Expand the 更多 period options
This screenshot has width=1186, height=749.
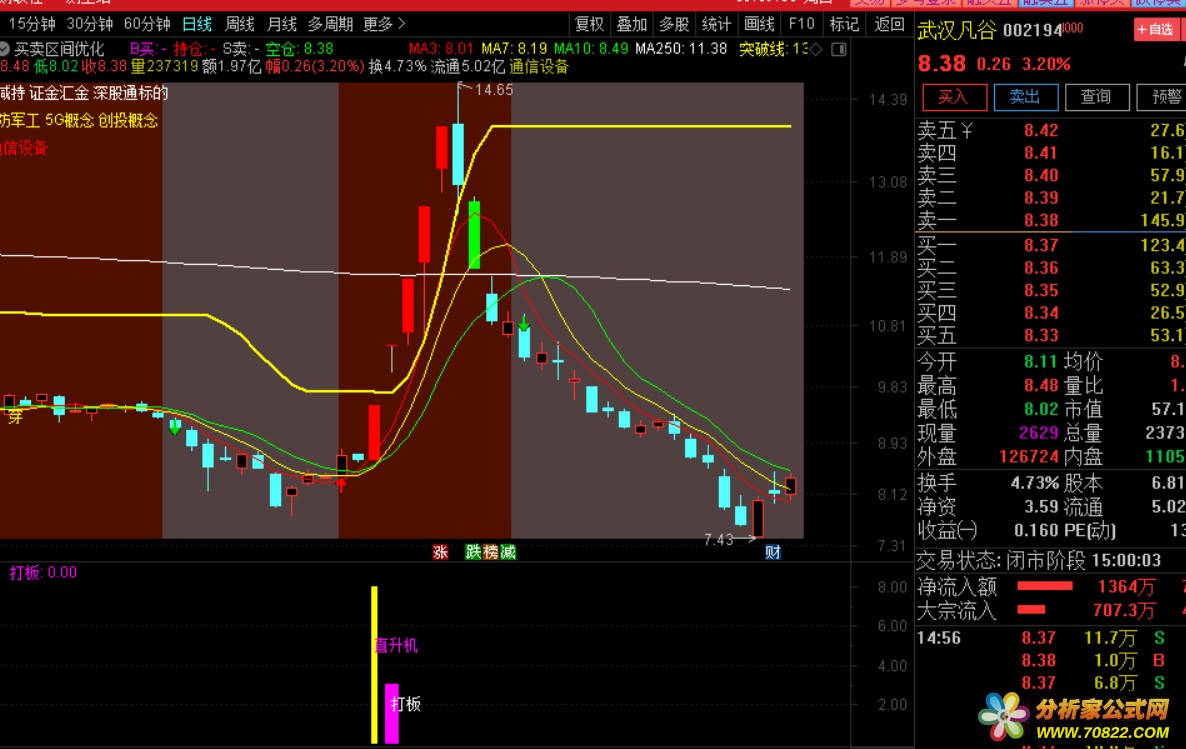click(384, 24)
